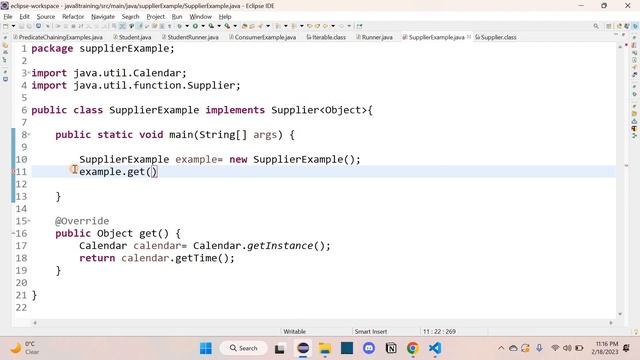The width and height of the screenshot is (640, 360).
Task: Open the Search menu
Action: coord(130,17)
